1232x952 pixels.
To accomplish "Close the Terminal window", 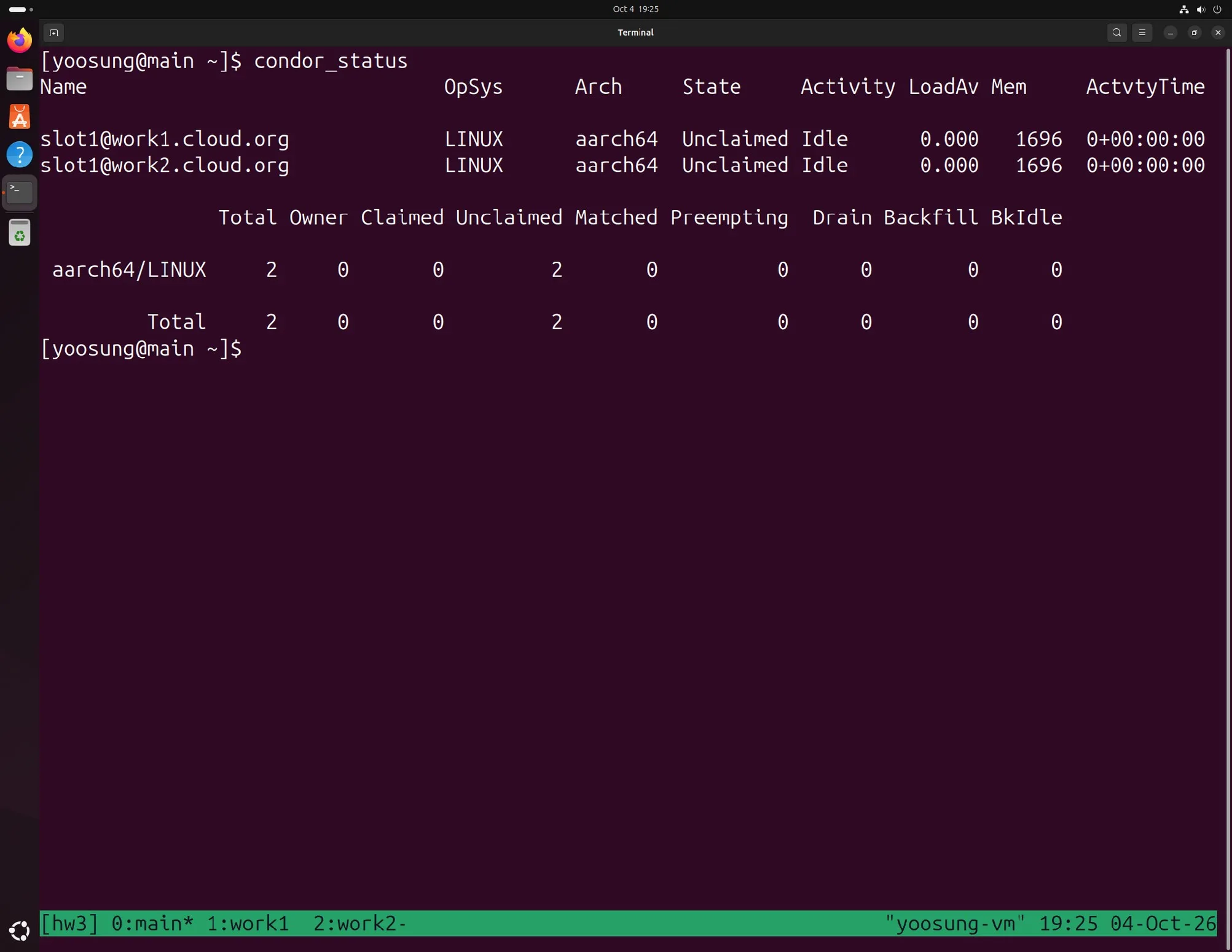I will click(1218, 33).
